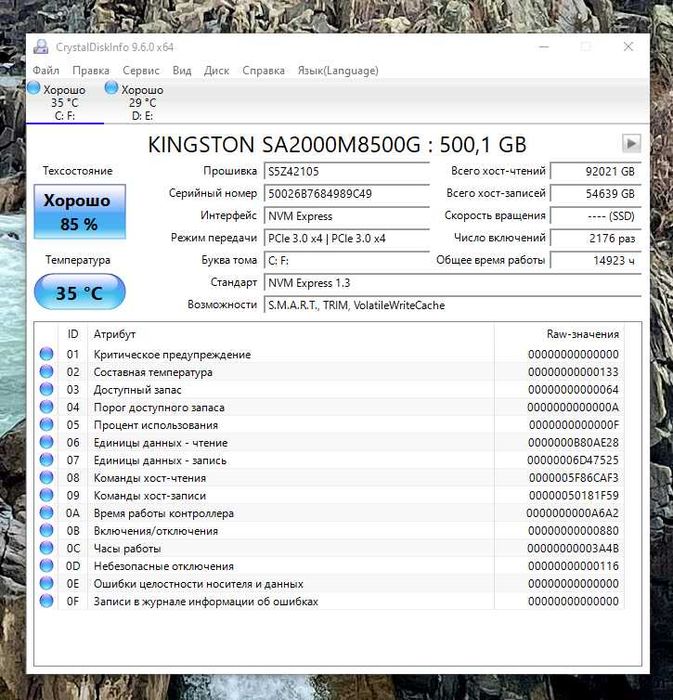Click raw value 0000000003A4B
Screen dimensions: 673x700
tap(573, 548)
